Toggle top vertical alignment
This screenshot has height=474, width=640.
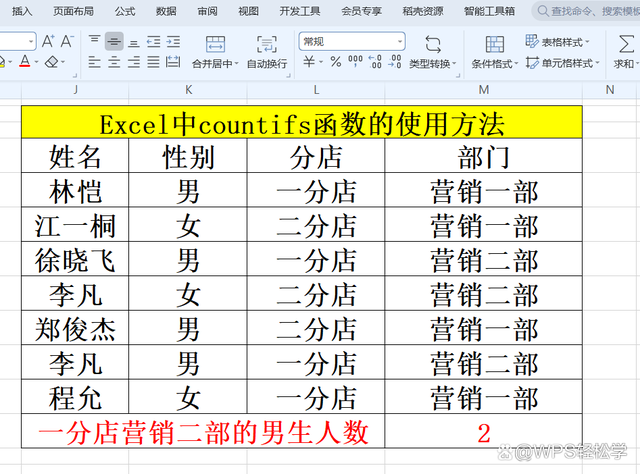93,42
